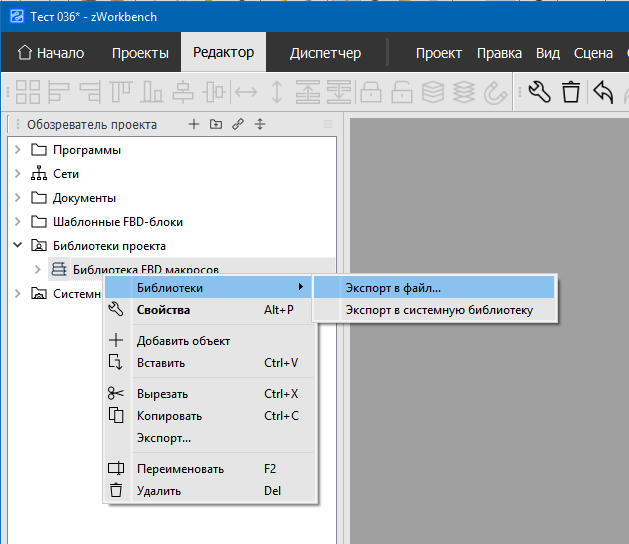The image size is (629, 544).
Task: Switch to the Диспетчер tab
Action: click(x=325, y=53)
